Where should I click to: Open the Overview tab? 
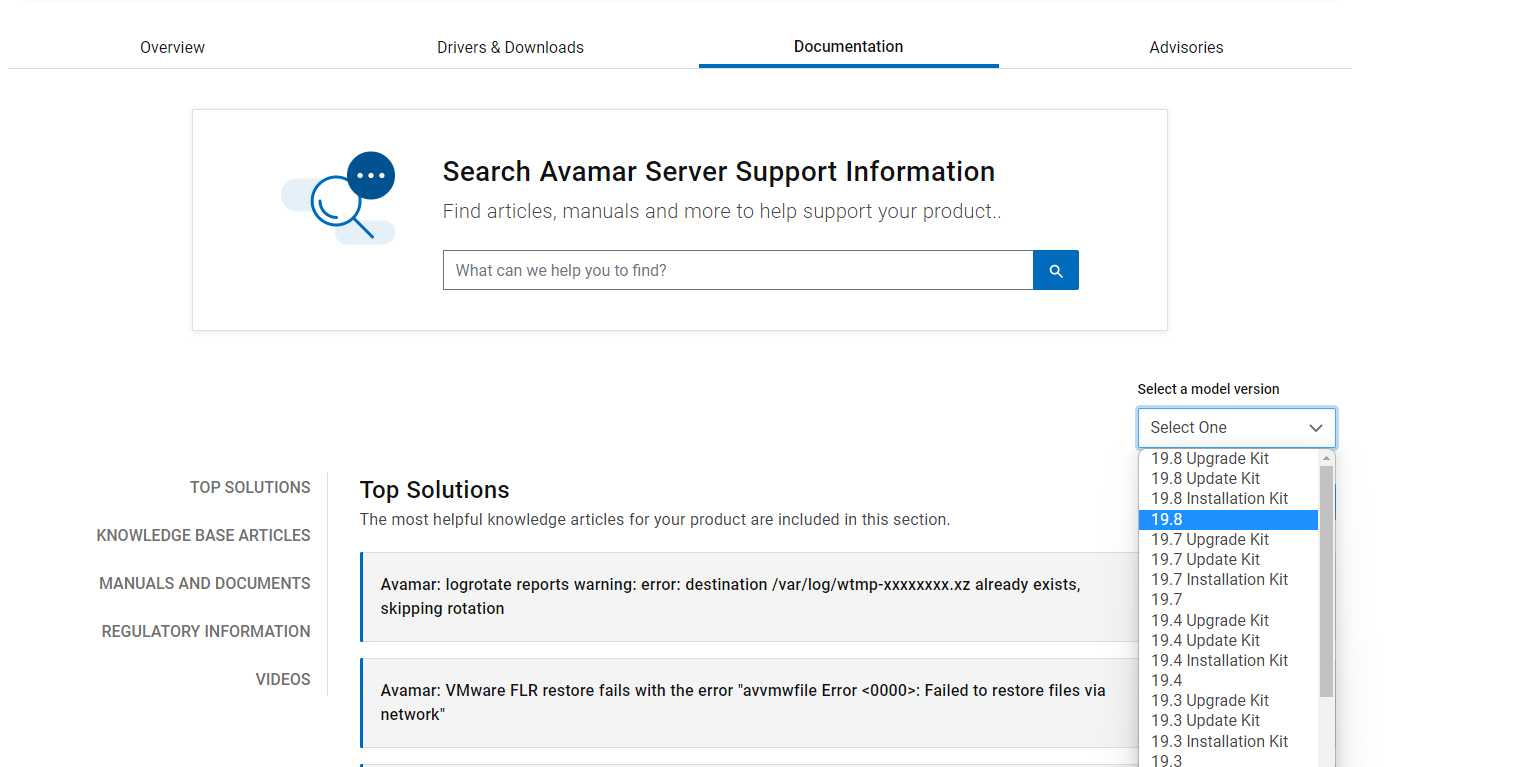[x=172, y=47]
